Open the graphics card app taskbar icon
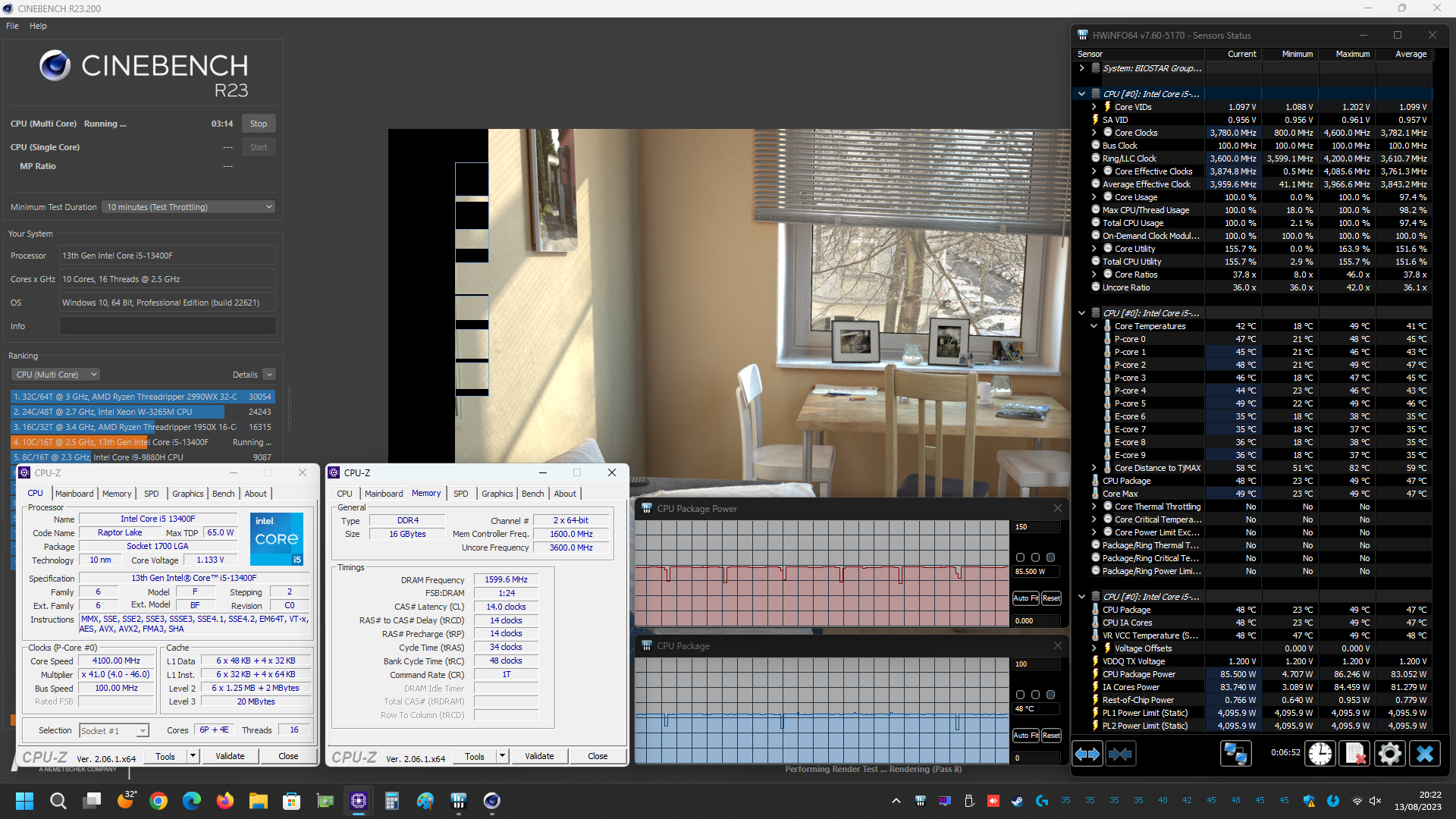The height and width of the screenshot is (819, 1456). (x=325, y=801)
